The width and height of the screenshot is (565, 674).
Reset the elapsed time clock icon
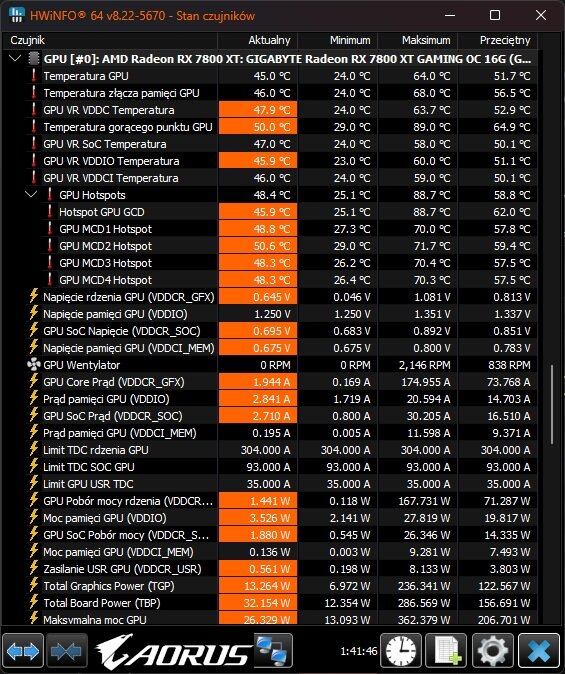click(x=401, y=651)
